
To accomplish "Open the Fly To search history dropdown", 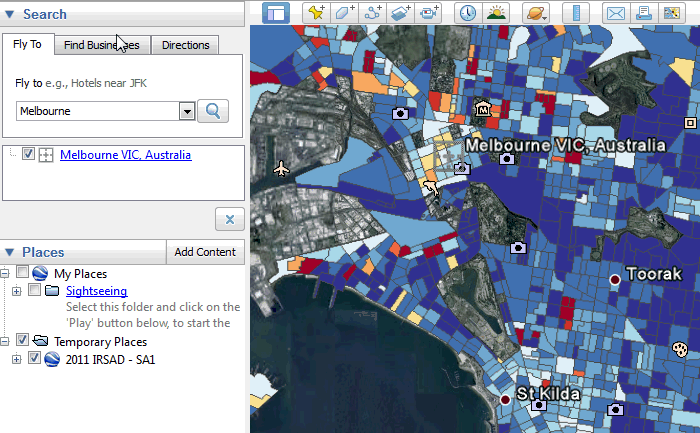I will (186, 111).
